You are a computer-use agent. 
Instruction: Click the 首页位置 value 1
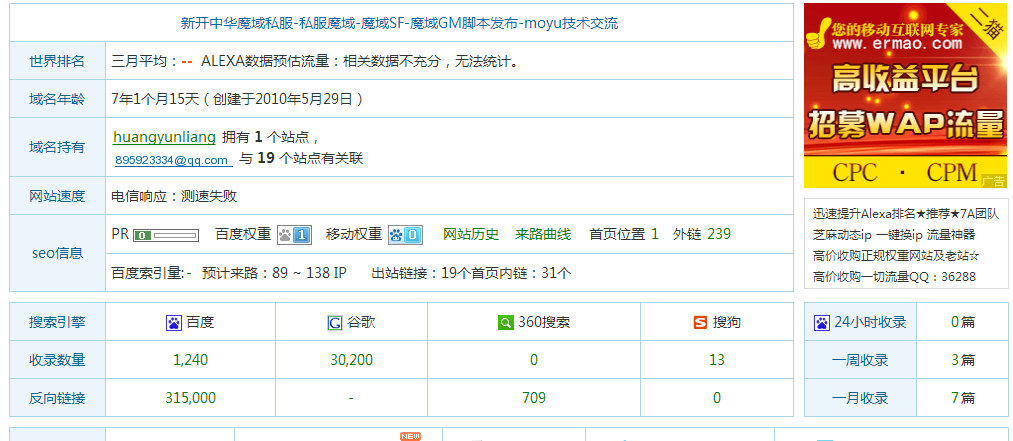tap(654, 234)
